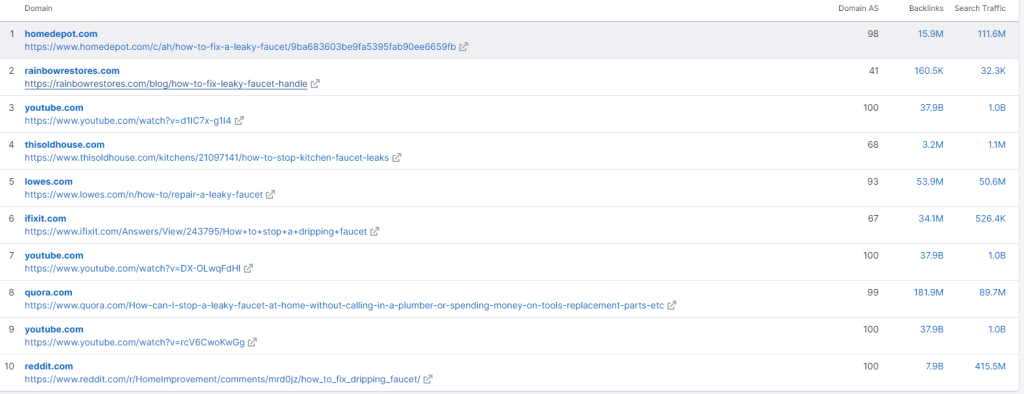Image resolution: width=1024 pixels, height=394 pixels.
Task: Sort by Search Traffic column header
Action: pos(980,8)
